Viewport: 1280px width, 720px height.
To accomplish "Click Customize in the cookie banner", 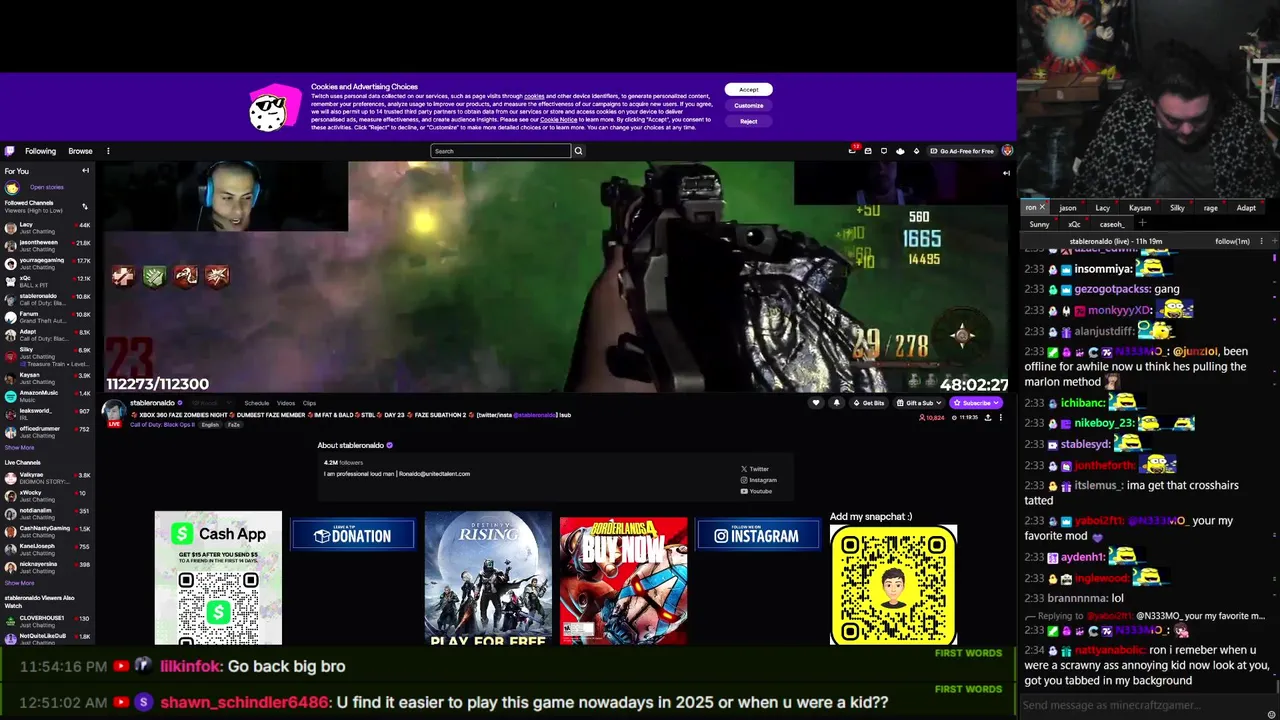I will (x=749, y=105).
